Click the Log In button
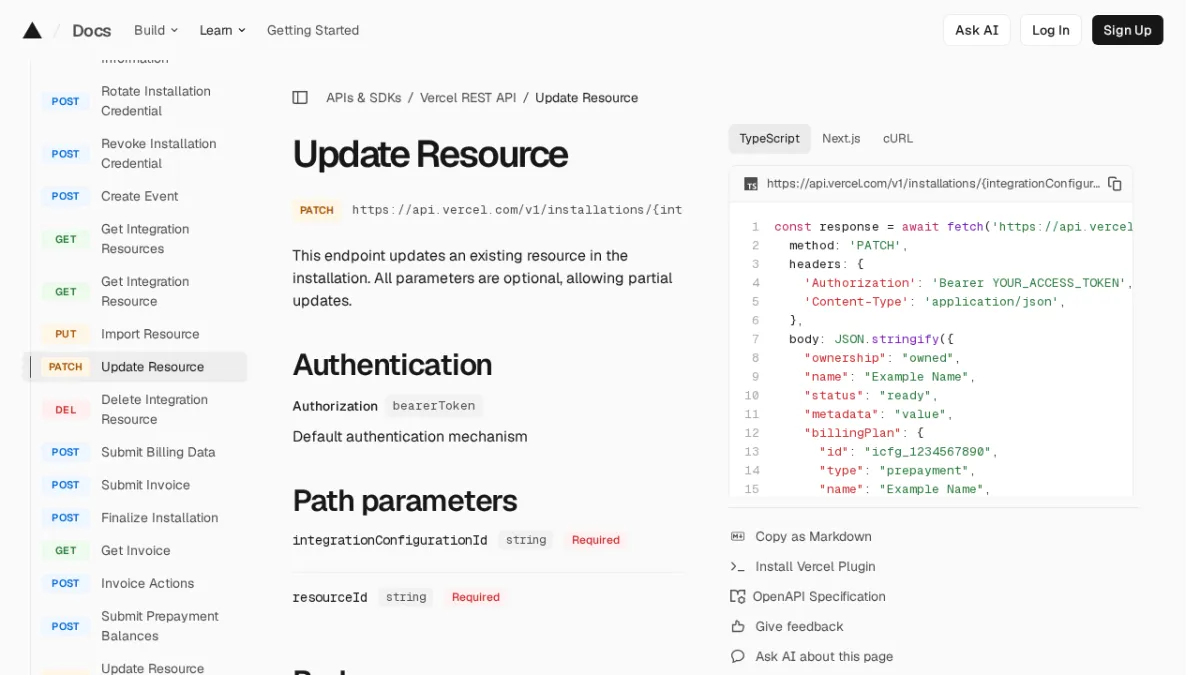Viewport: 1200px width, 675px height. [x=1051, y=30]
